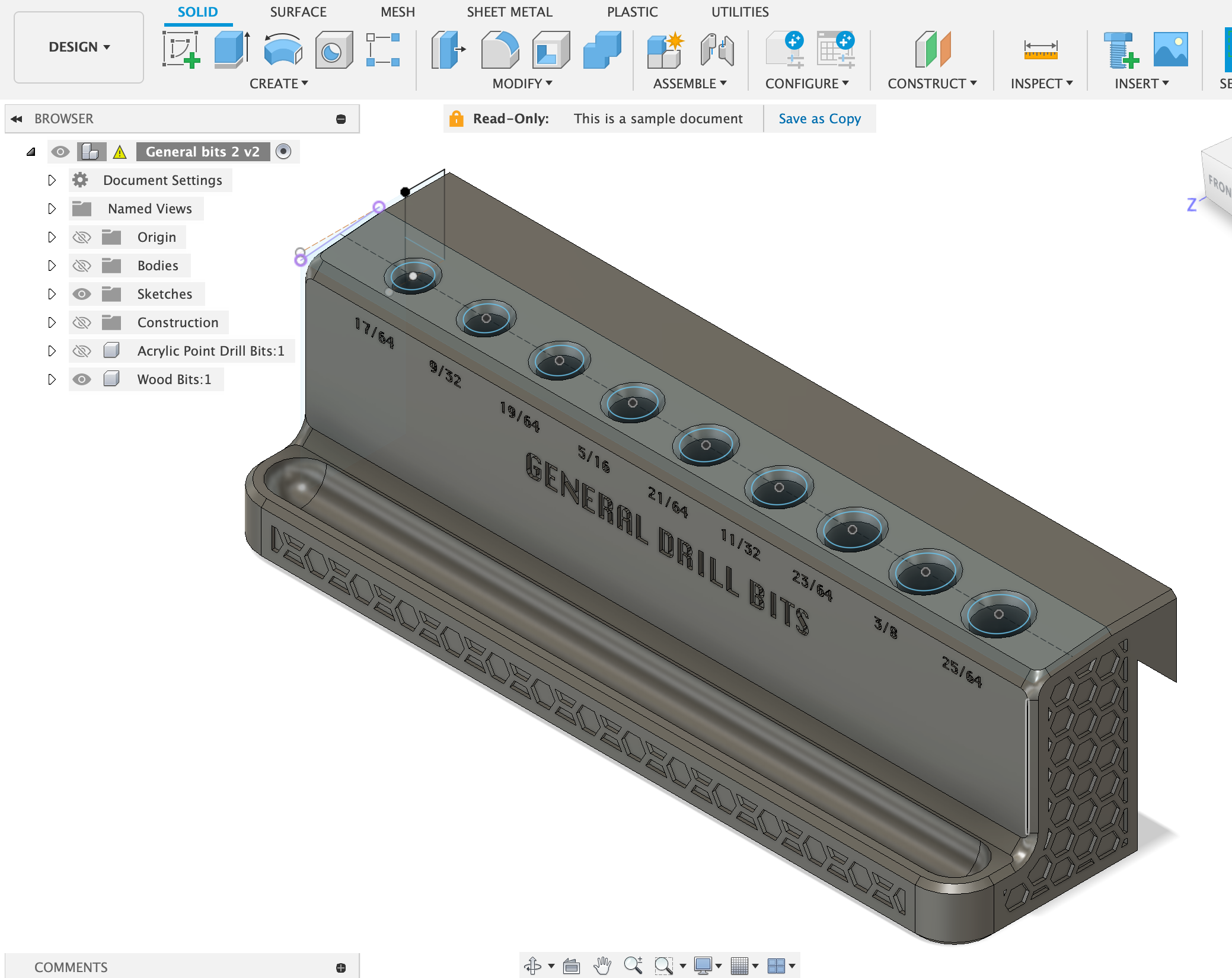This screenshot has width=1232, height=978.
Task: Toggle visibility of General bits 2 v2
Action: [x=60, y=152]
